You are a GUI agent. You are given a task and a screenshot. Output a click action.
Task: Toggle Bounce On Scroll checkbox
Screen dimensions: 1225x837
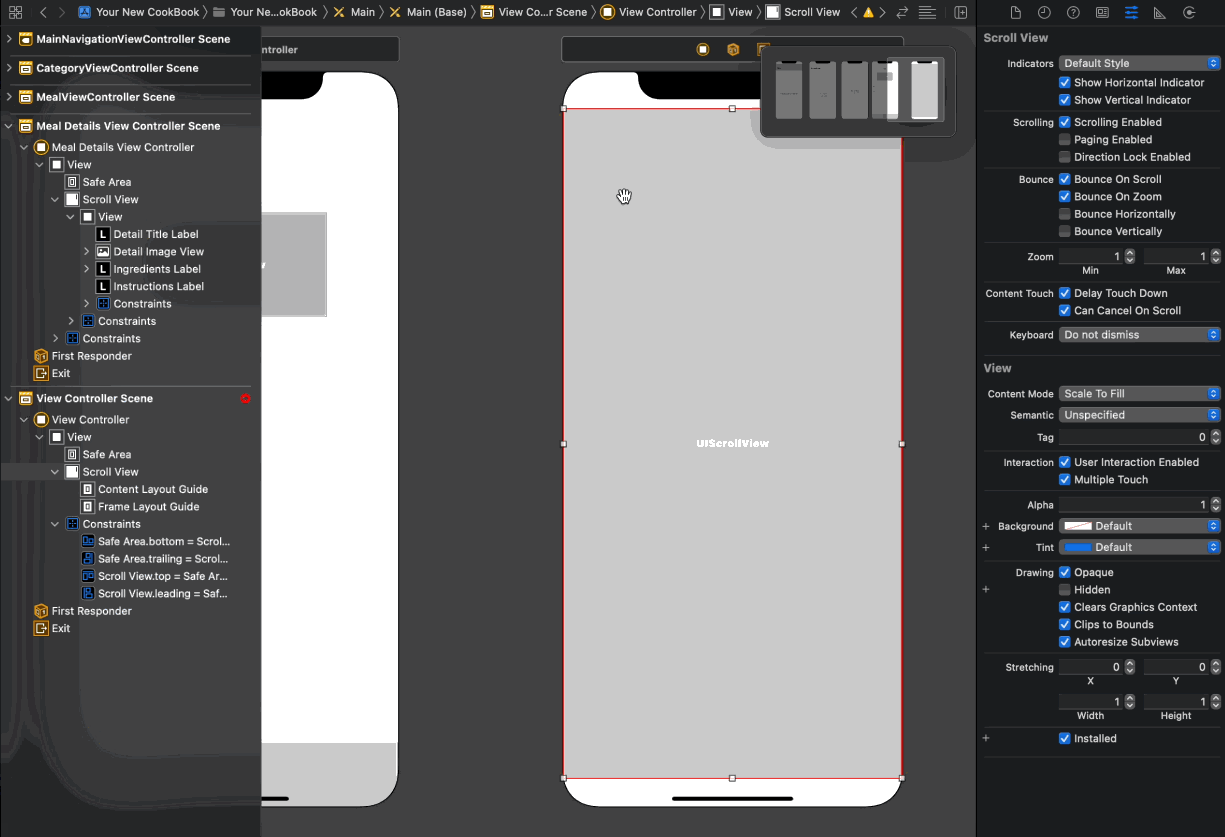(1065, 179)
